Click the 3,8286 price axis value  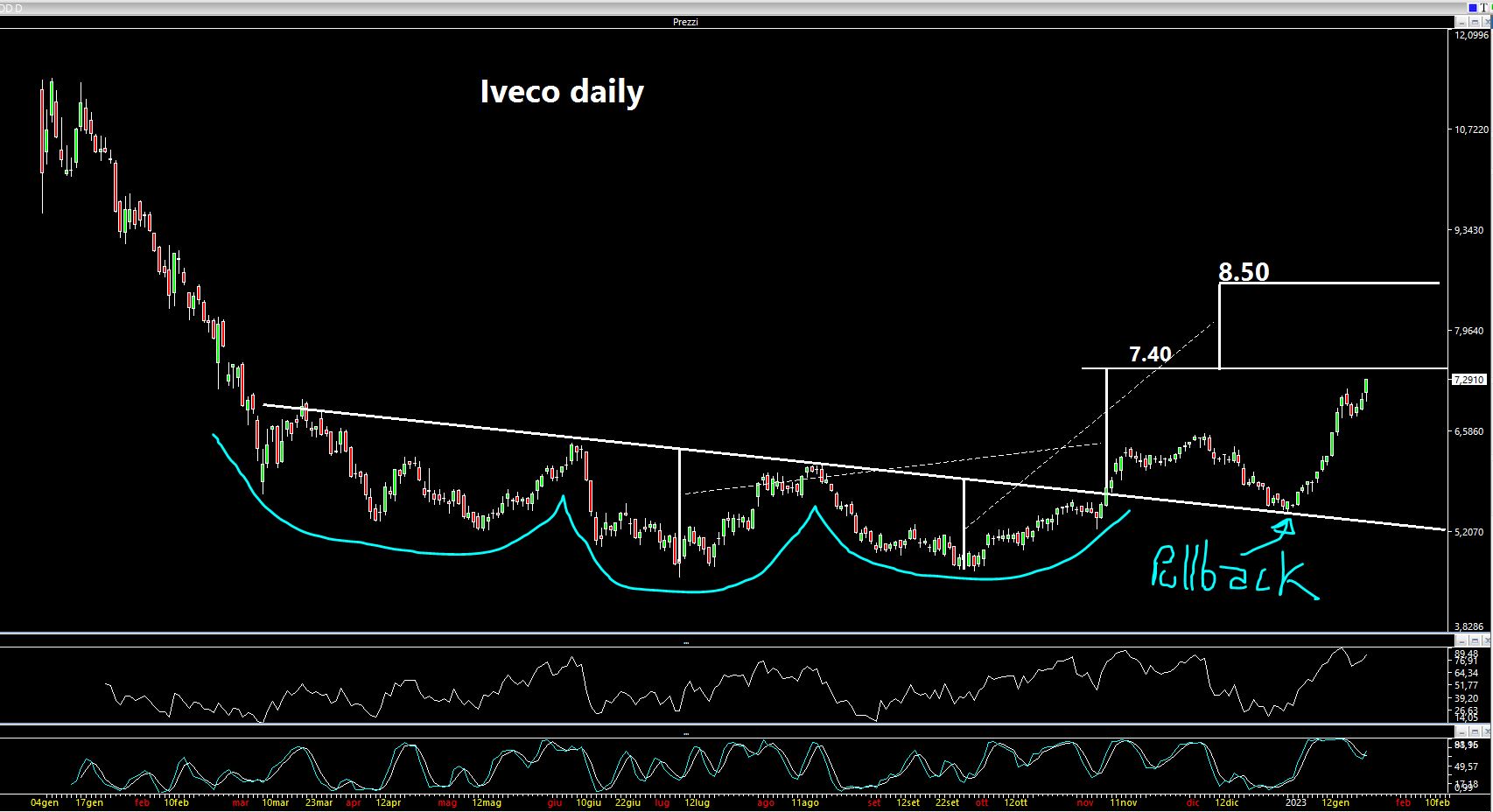(x=1469, y=626)
